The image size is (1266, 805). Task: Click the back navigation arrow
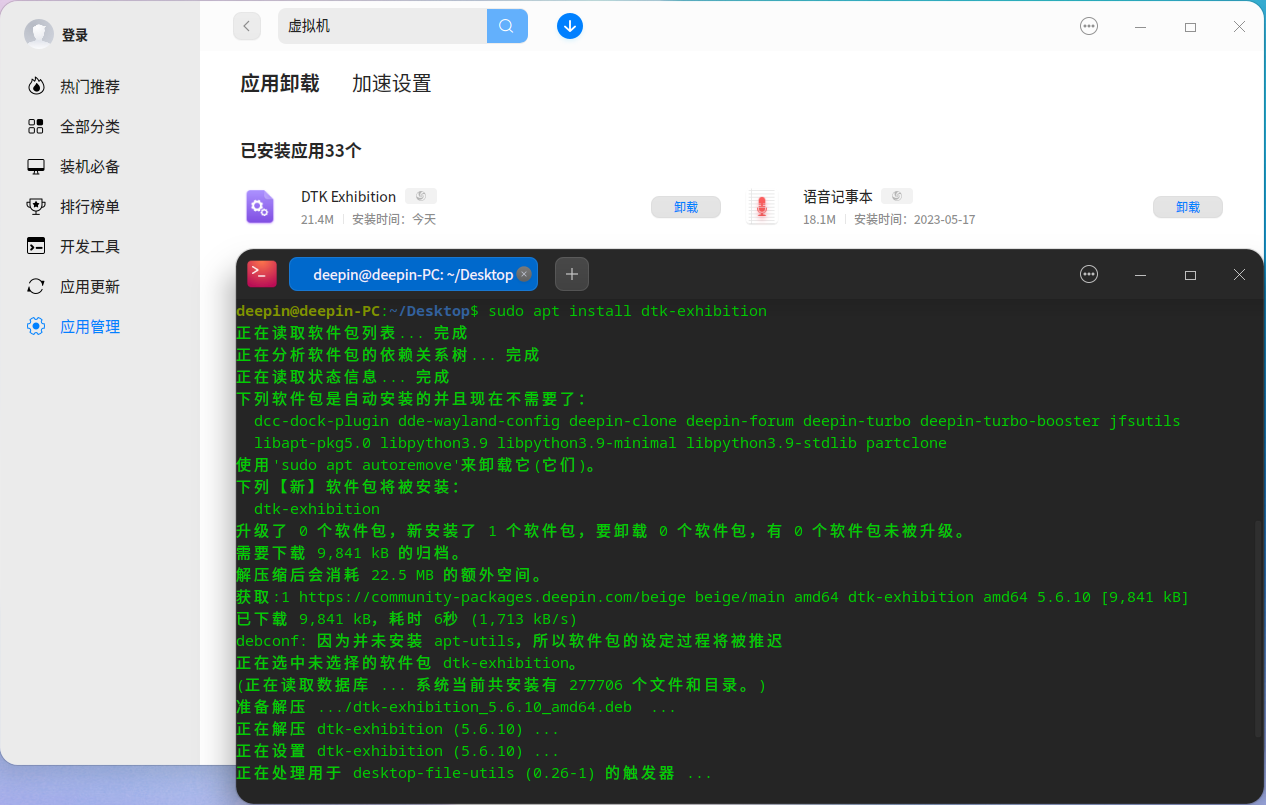(x=246, y=26)
